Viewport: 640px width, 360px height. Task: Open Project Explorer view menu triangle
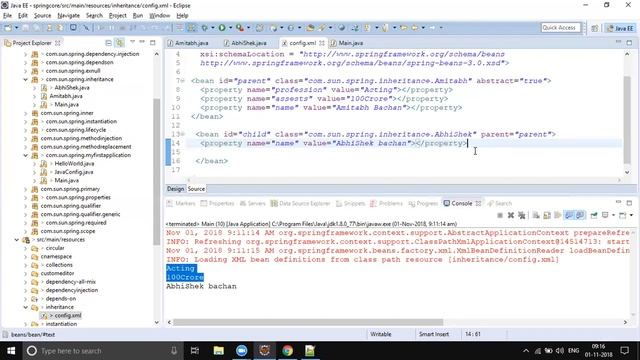(132, 42)
